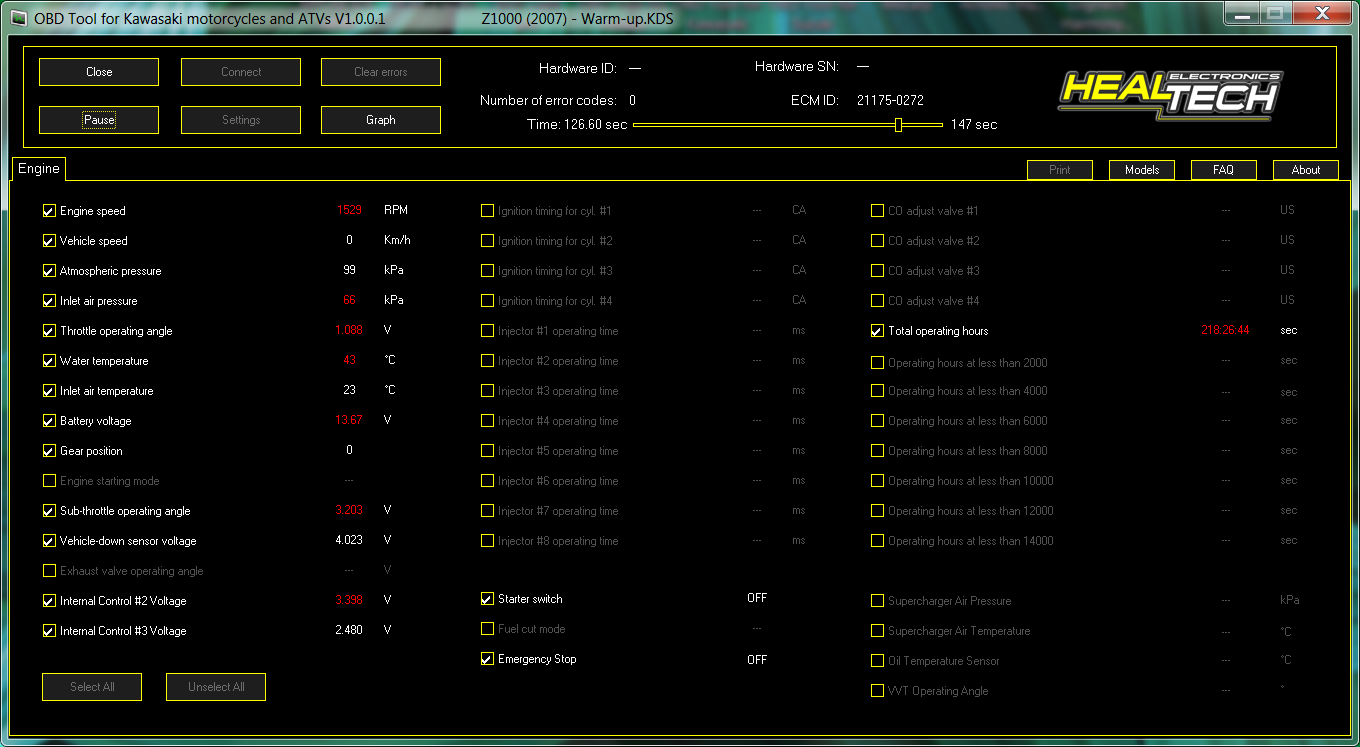Uncheck the Engine speed checkbox
The width and height of the screenshot is (1360, 747).
49,211
